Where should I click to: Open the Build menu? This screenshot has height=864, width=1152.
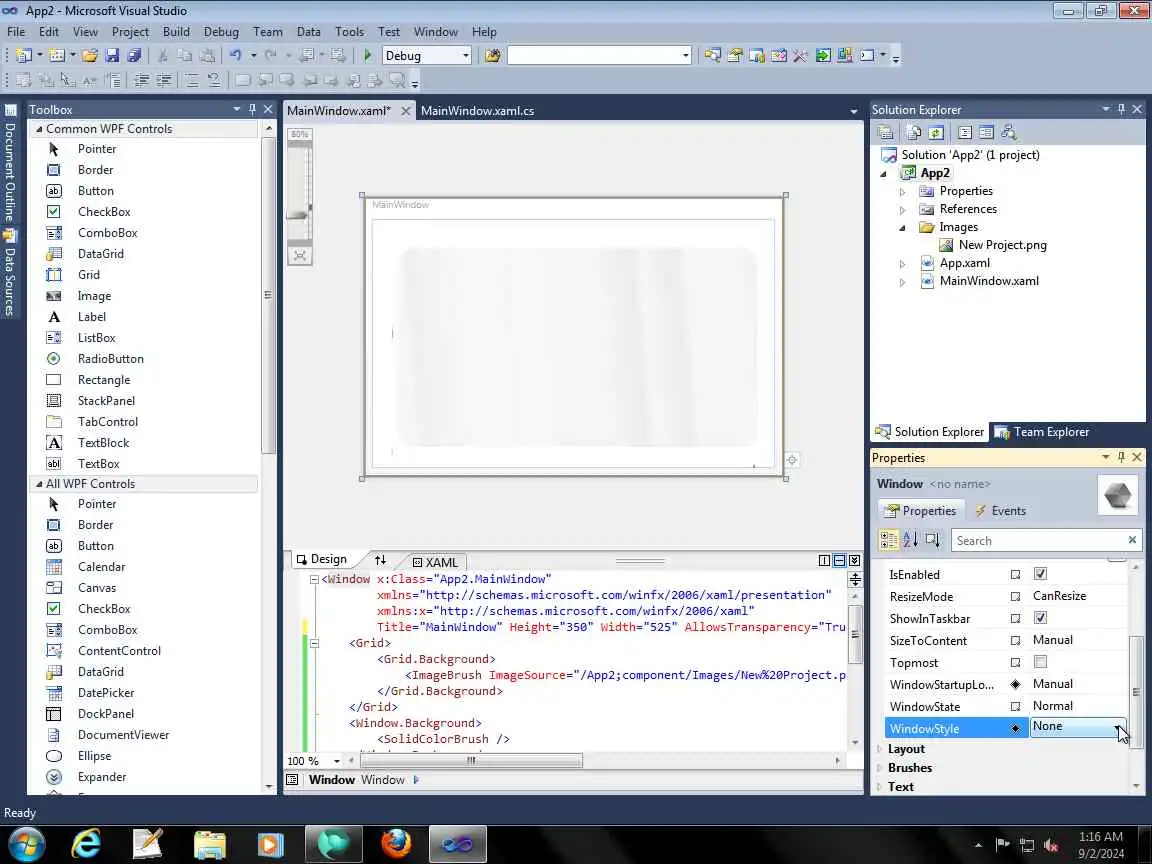click(176, 32)
